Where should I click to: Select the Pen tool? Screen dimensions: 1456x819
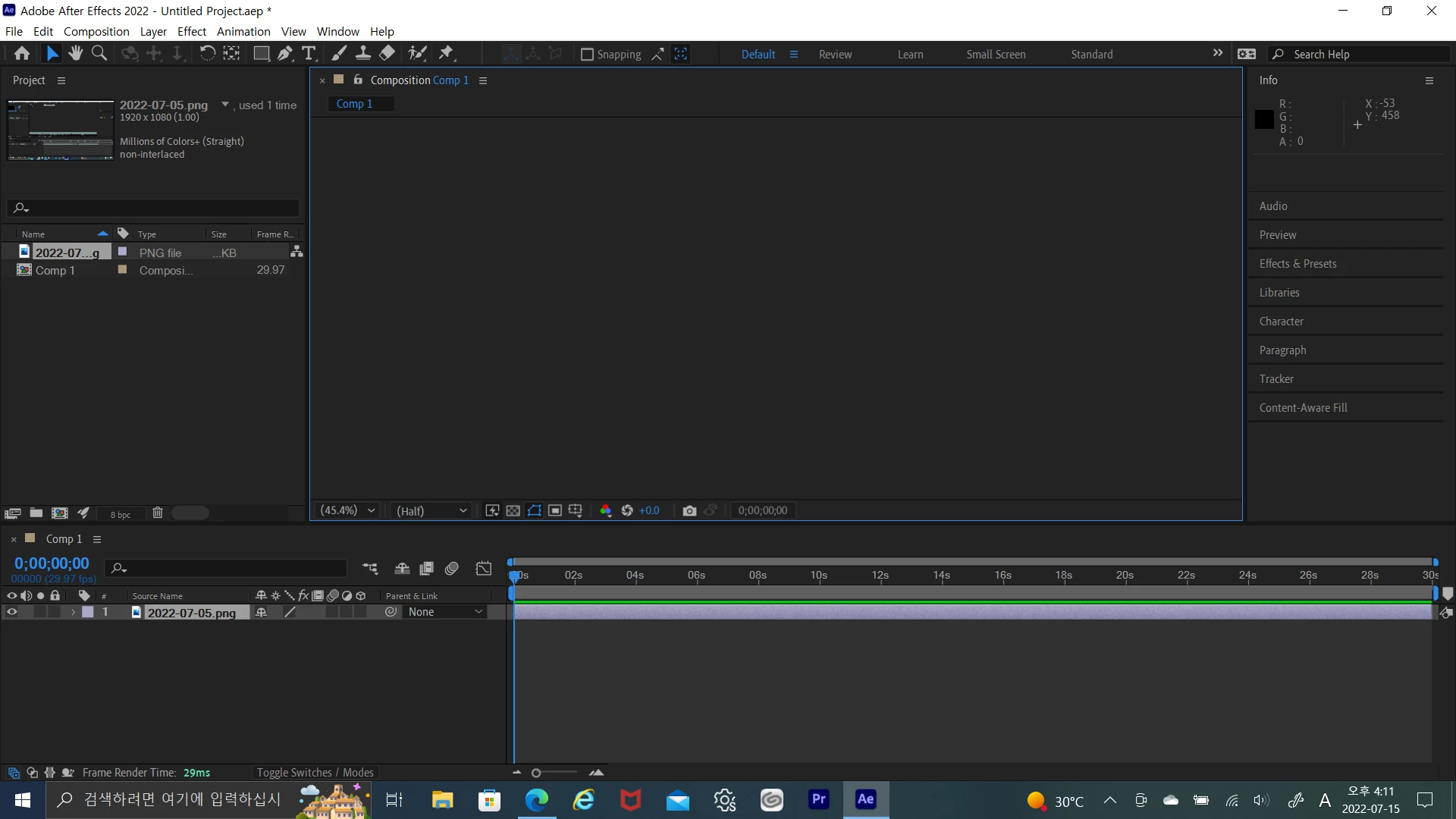coord(284,53)
